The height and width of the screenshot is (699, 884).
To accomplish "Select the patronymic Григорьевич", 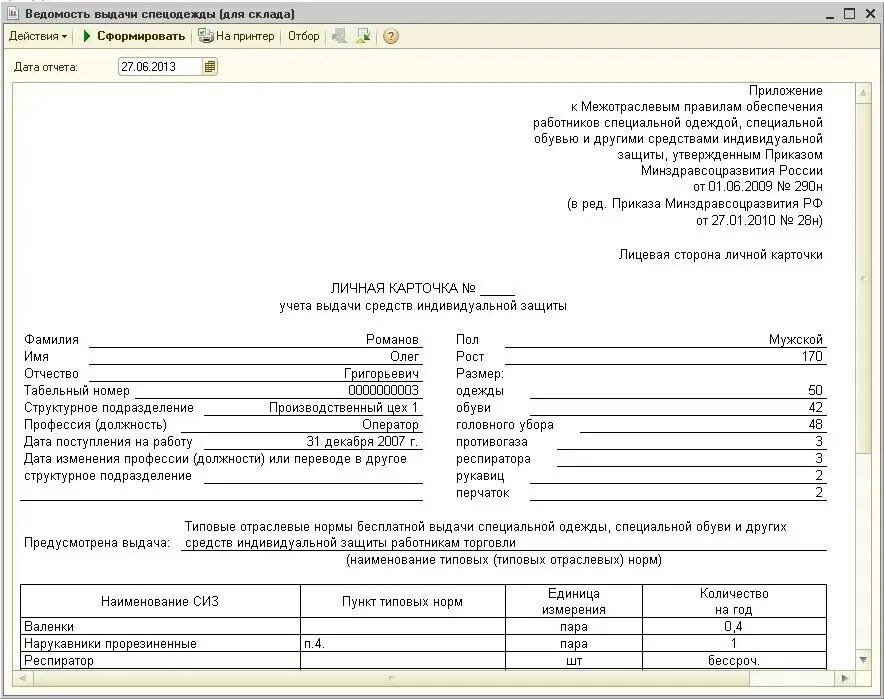I will tap(382, 374).
